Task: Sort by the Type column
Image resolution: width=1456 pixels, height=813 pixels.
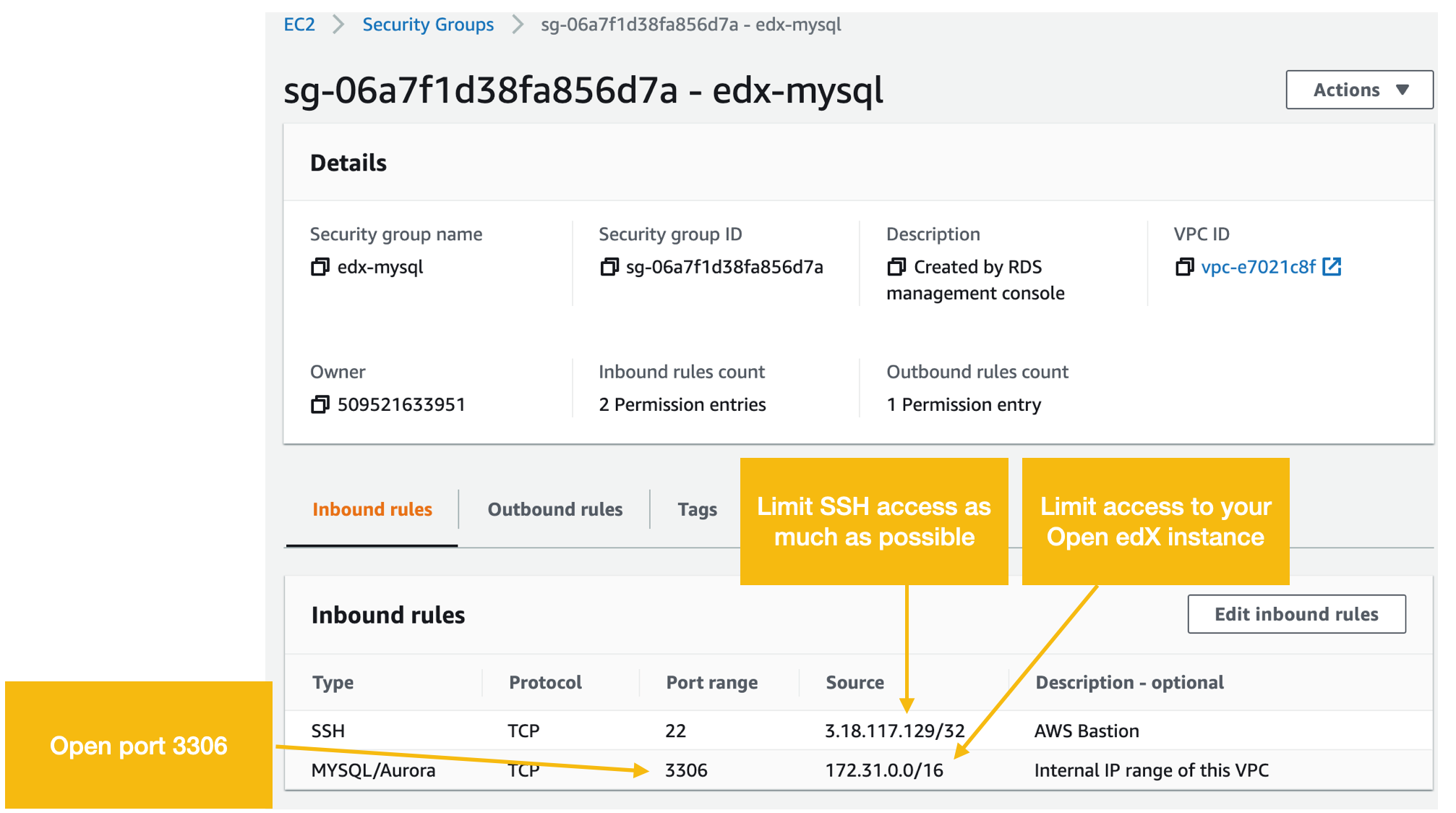Action: (333, 682)
